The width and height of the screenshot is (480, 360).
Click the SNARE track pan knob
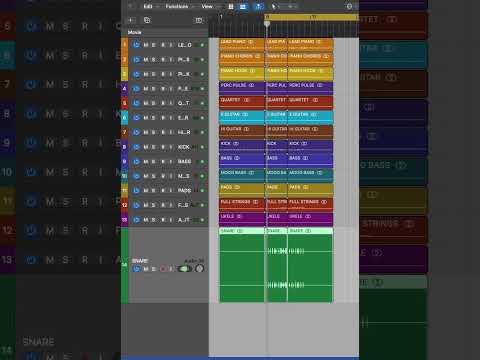pos(199,268)
